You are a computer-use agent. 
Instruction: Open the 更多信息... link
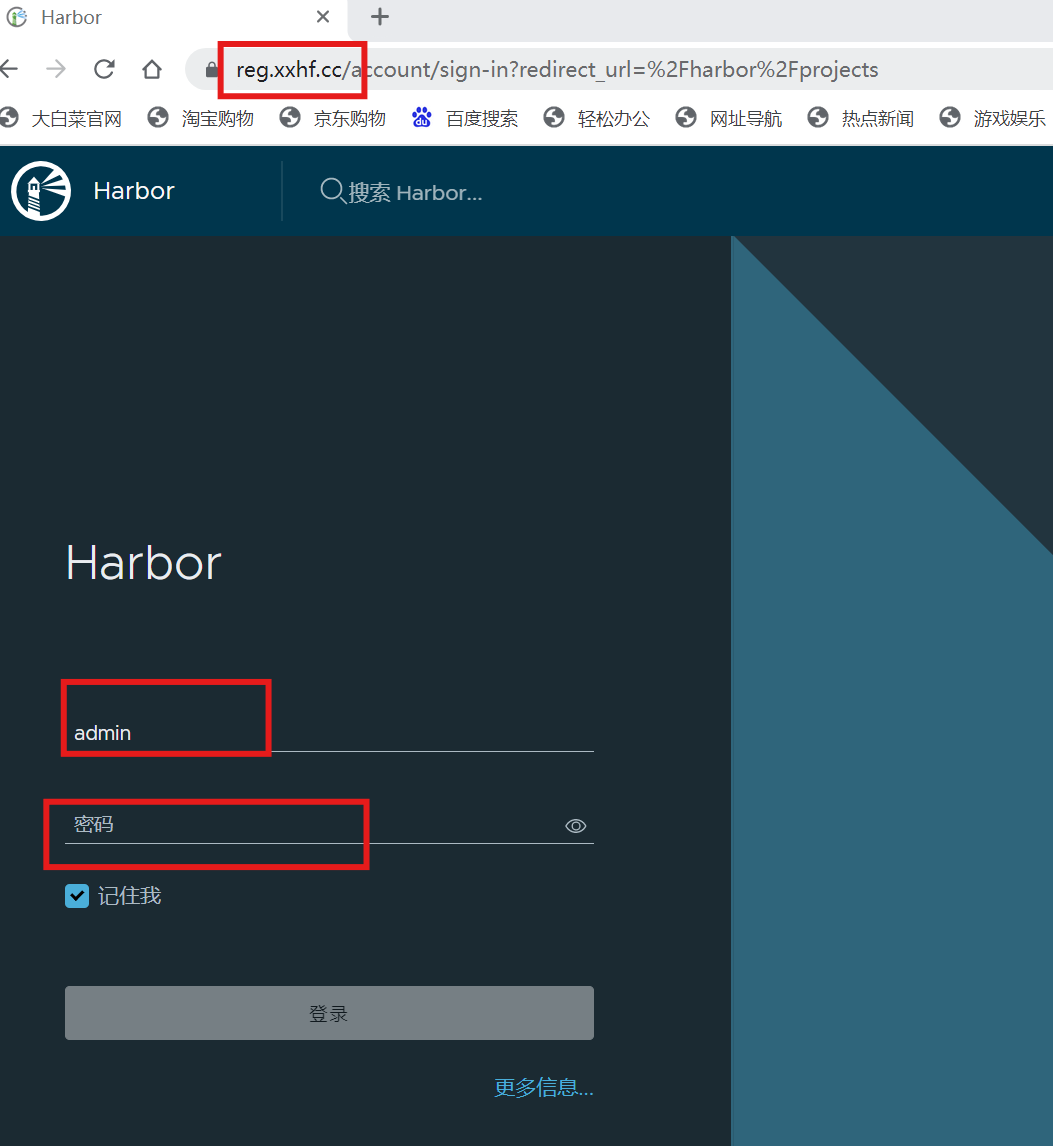(x=544, y=1088)
